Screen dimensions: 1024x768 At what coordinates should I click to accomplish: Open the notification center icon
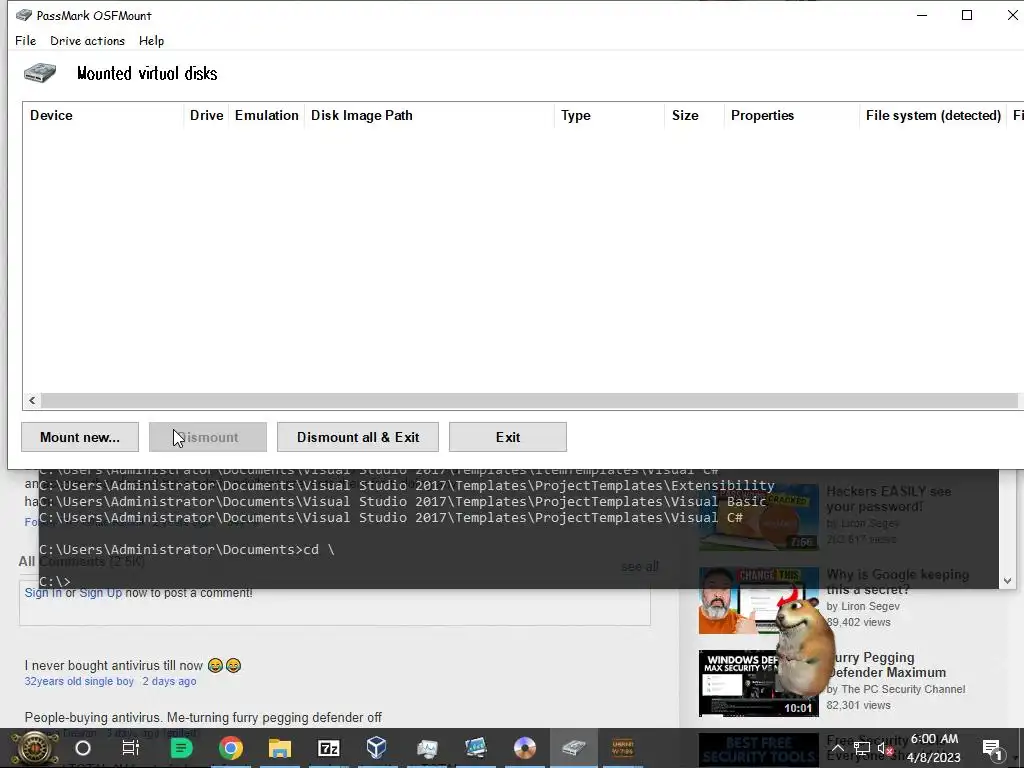(993, 748)
